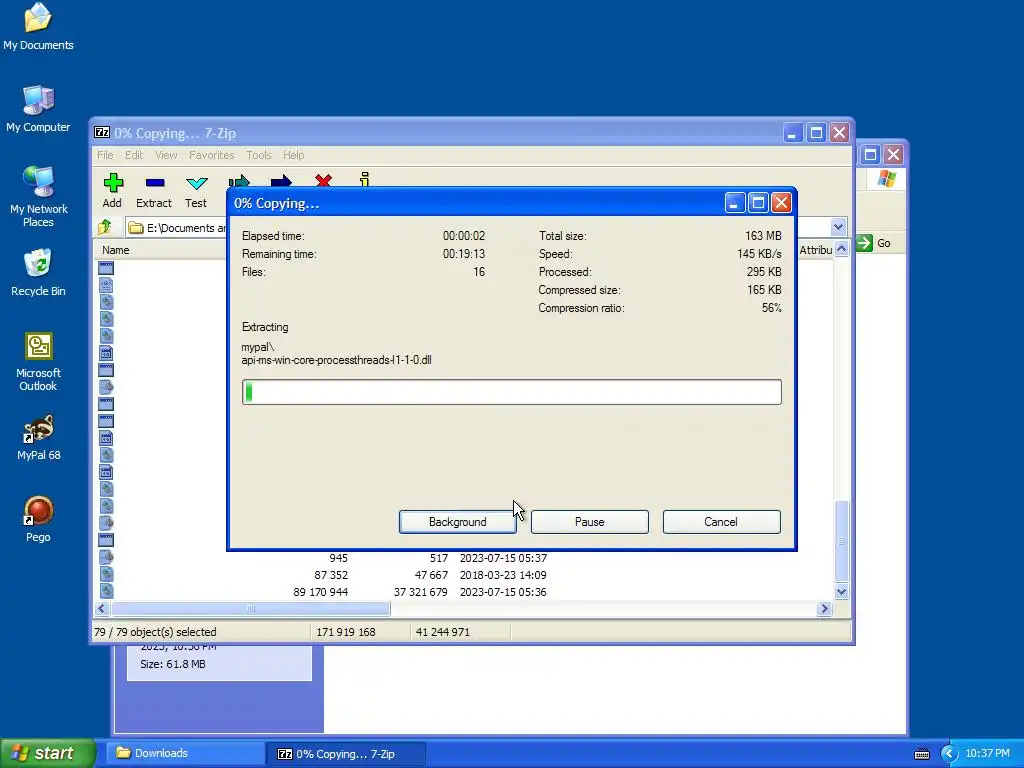Click the date 2023-07-15 05:37
1024x768 pixels.
point(503,558)
